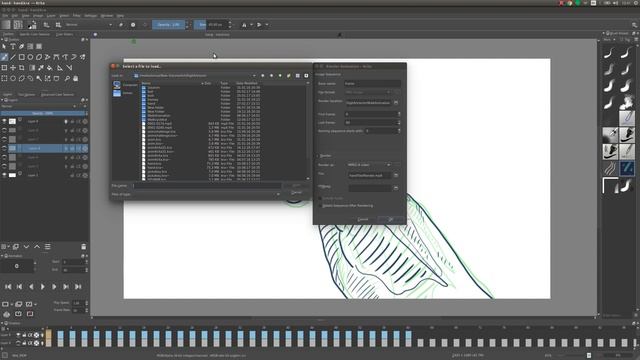Open the brush editor settings icon
The width and height of the screenshot is (640, 360).
[46, 25]
